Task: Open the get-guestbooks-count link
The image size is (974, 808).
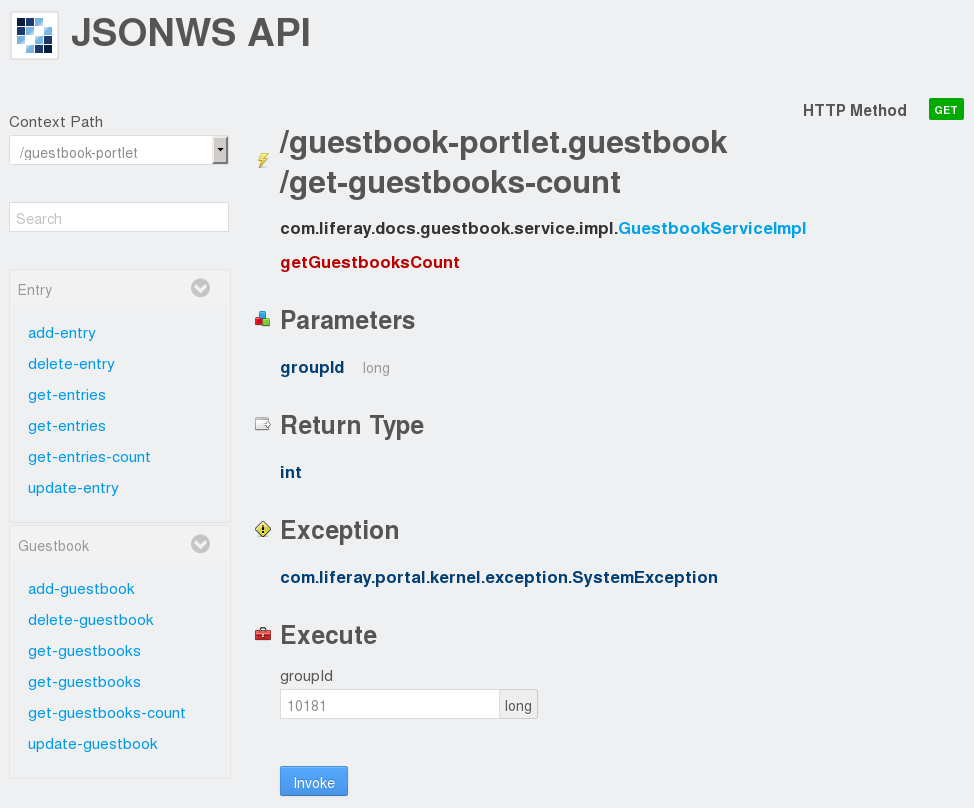Action: pyautogui.click(x=106, y=713)
